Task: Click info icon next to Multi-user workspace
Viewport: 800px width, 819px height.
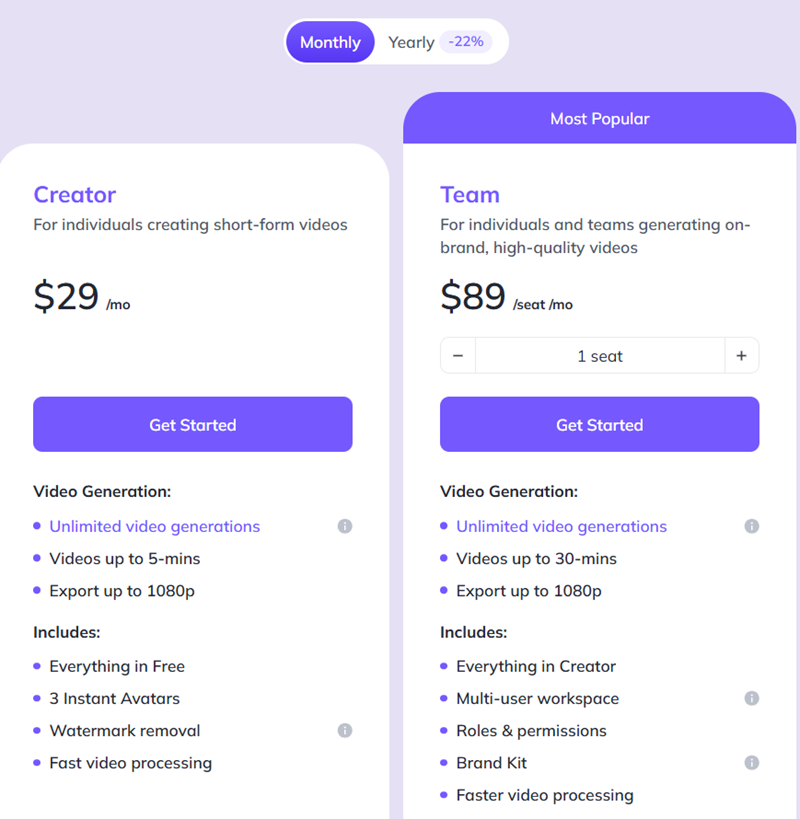Action: [752, 699]
